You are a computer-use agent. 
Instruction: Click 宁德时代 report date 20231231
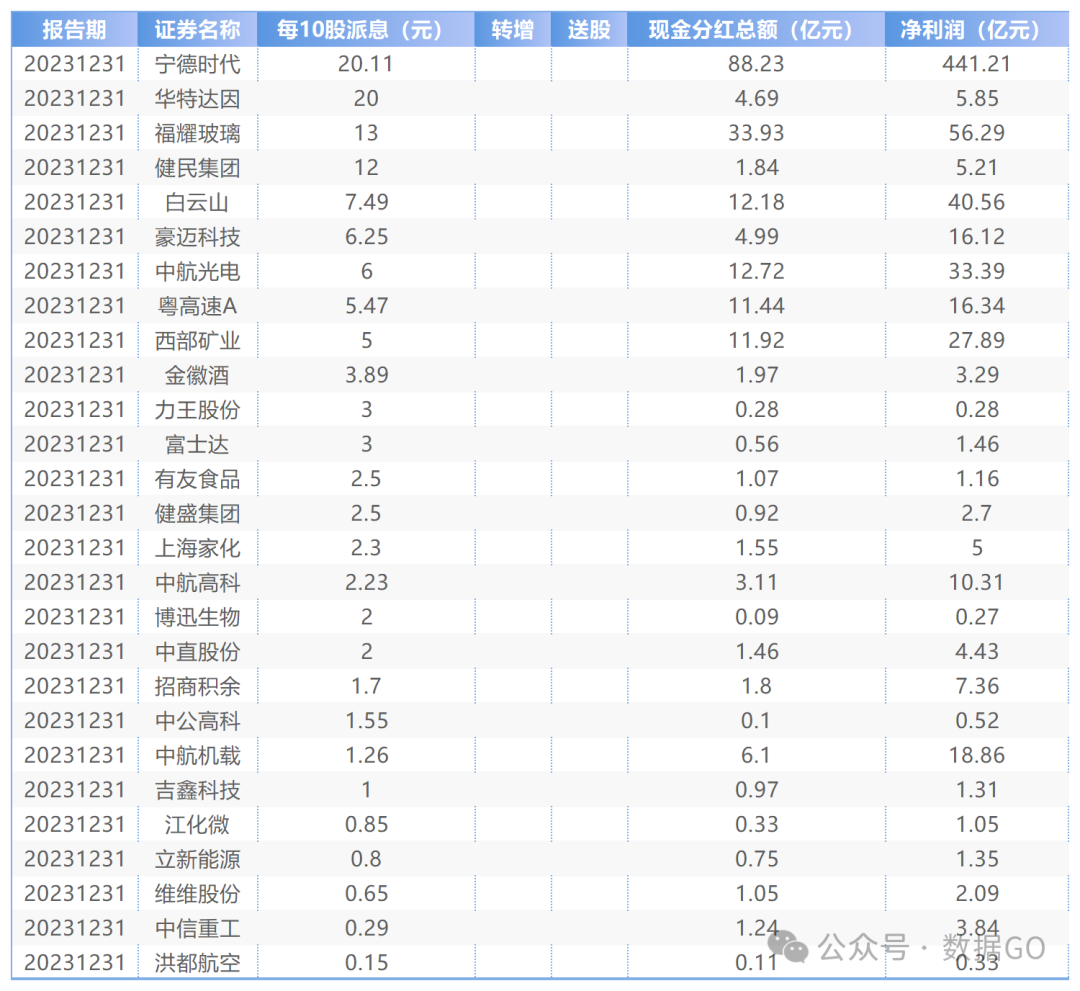(74, 64)
